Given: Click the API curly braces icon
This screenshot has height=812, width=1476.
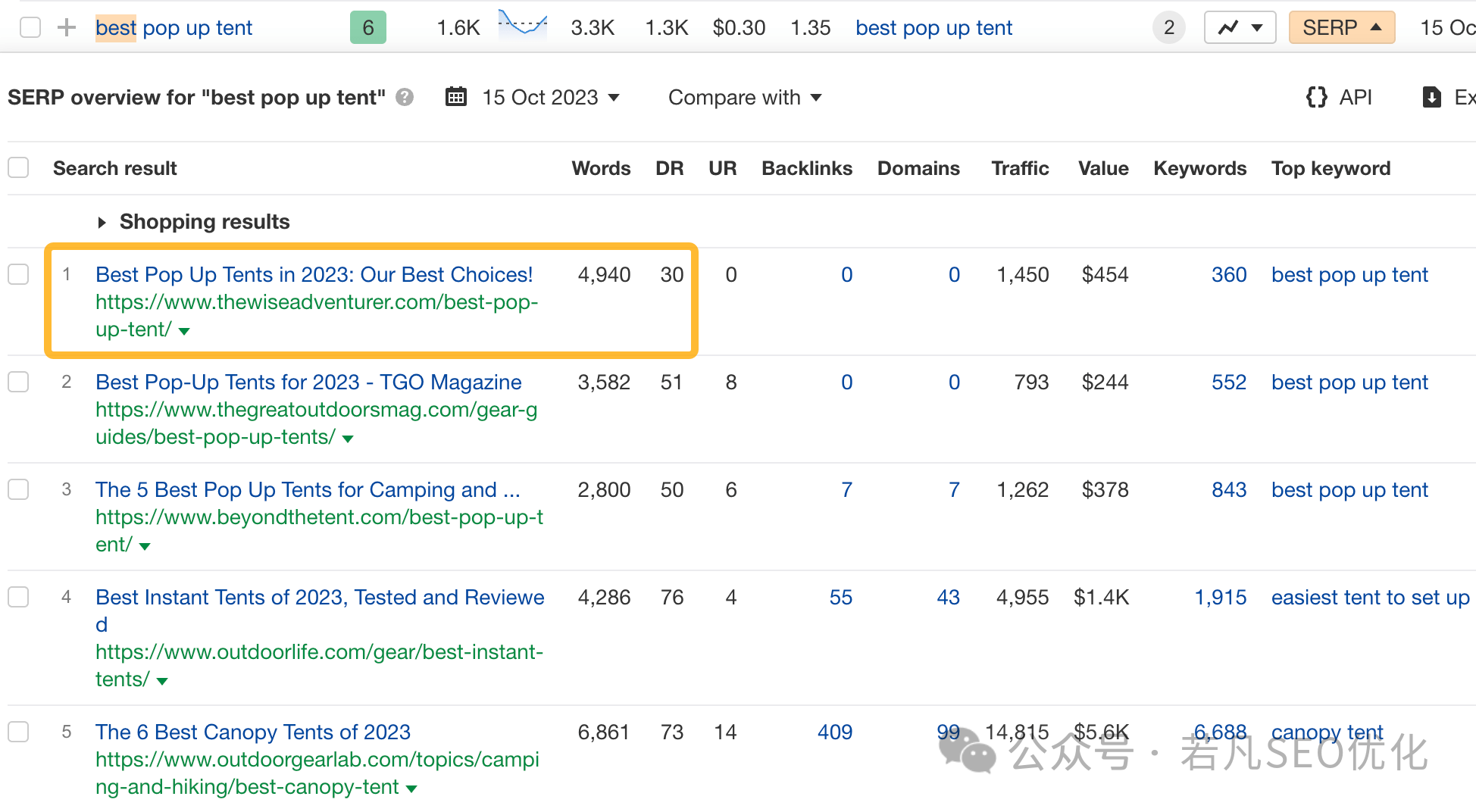Looking at the screenshot, I should click(x=1317, y=97).
